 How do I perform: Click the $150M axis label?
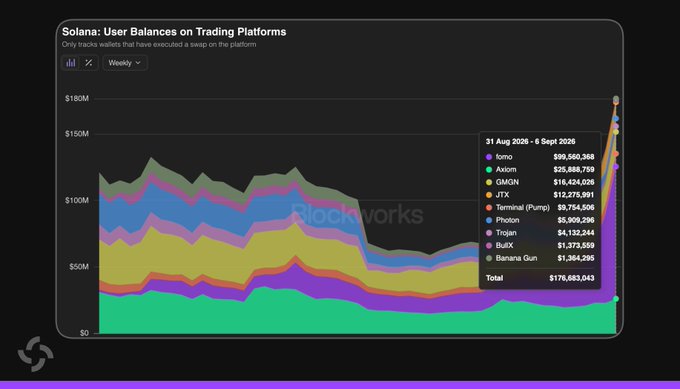pyautogui.click(x=77, y=134)
